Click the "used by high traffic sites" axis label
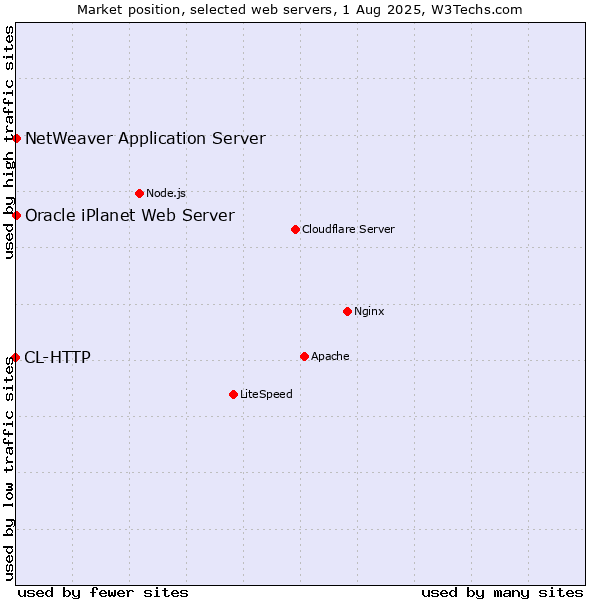 (x=9, y=142)
